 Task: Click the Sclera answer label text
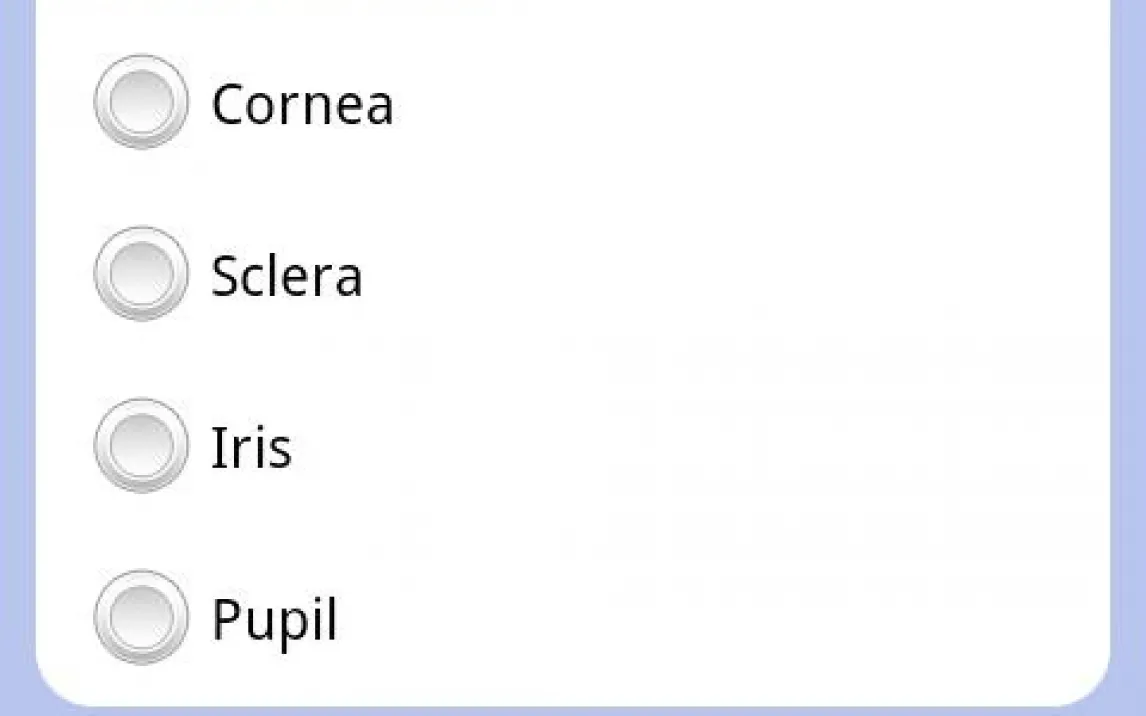click(x=286, y=276)
